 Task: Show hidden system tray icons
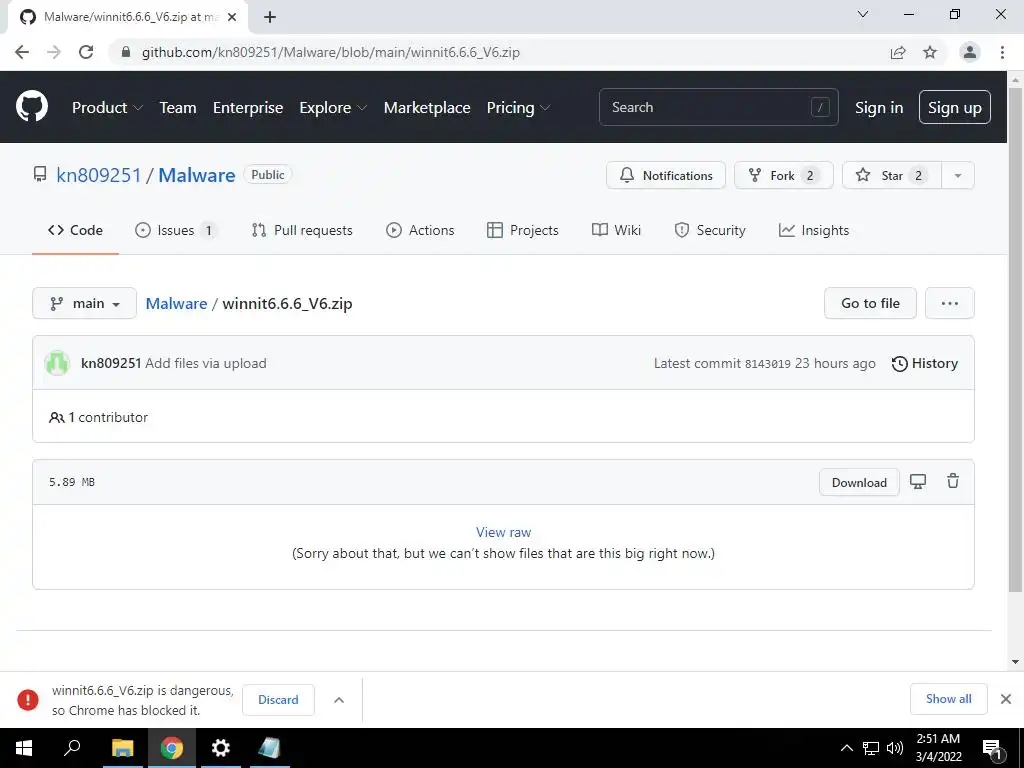tap(846, 748)
